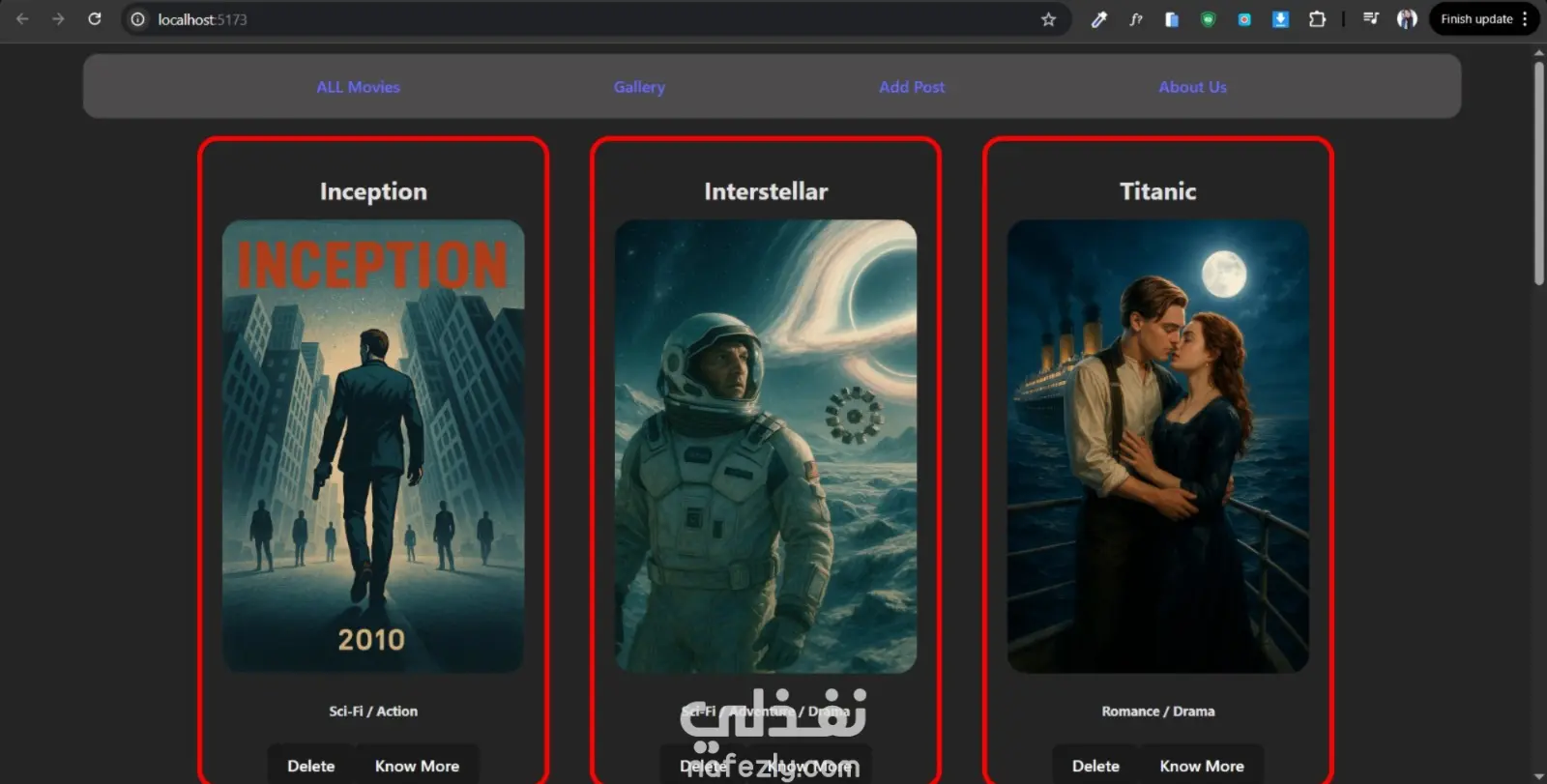Open the browser profile avatar
The height and width of the screenshot is (784, 1547).
point(1407,19)
